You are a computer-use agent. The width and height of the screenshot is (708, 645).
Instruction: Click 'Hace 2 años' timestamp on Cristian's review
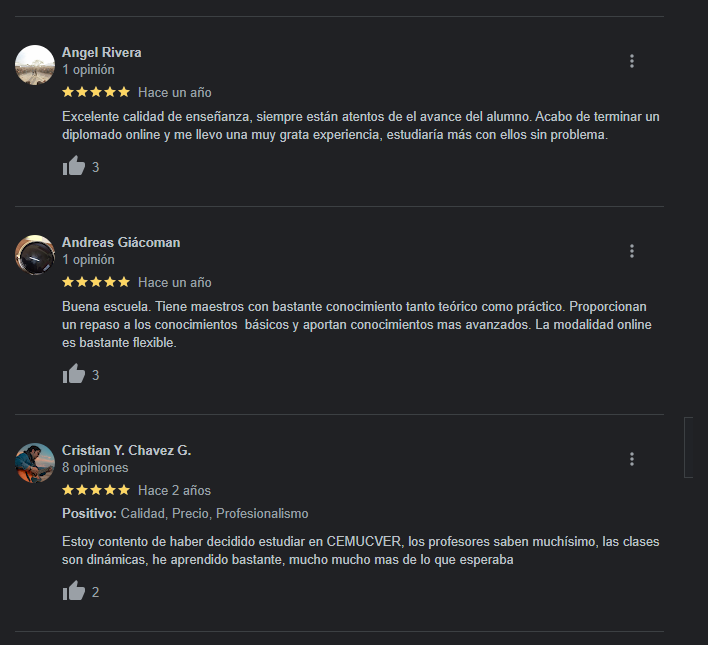click(x=174, y=491)
